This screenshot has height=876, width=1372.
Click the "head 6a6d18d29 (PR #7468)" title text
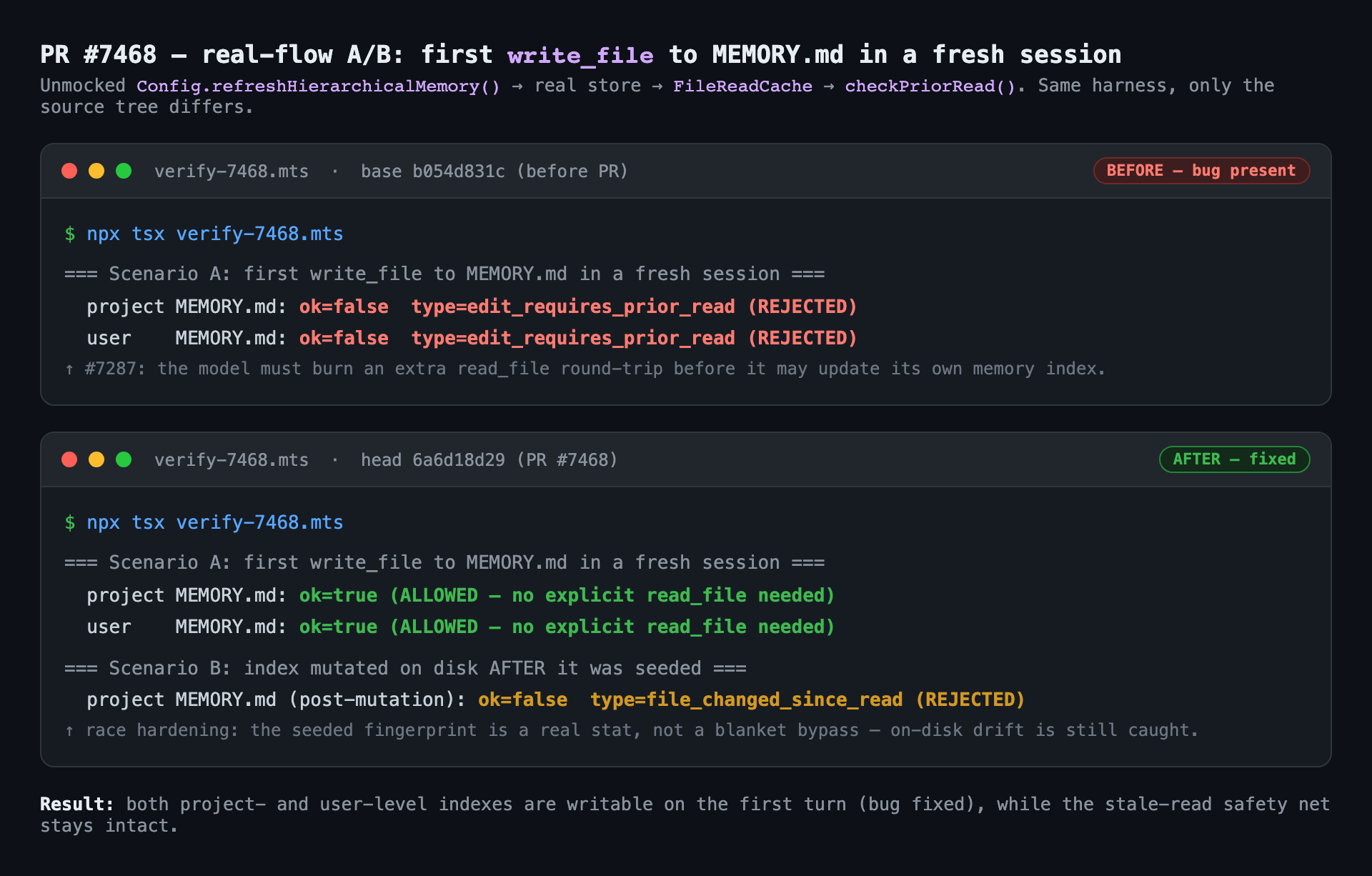[x=489, y=460]
